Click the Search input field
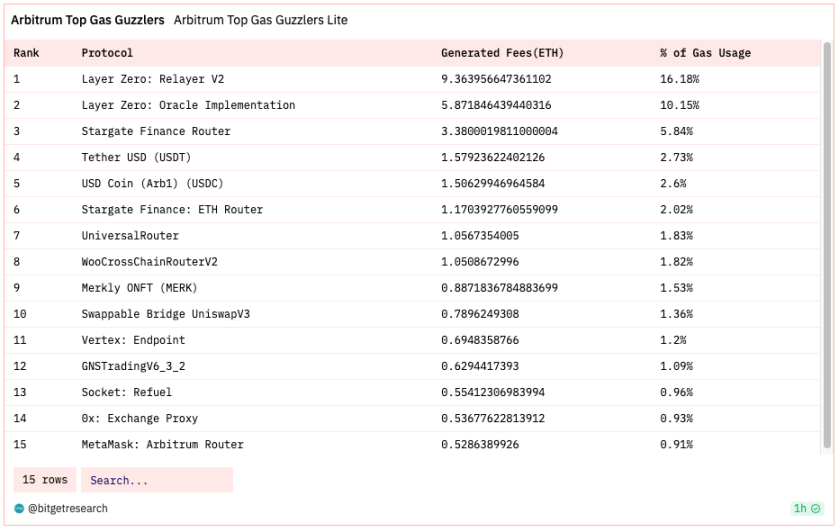Screen dimensions: 839x532 [x=157, y=480]
